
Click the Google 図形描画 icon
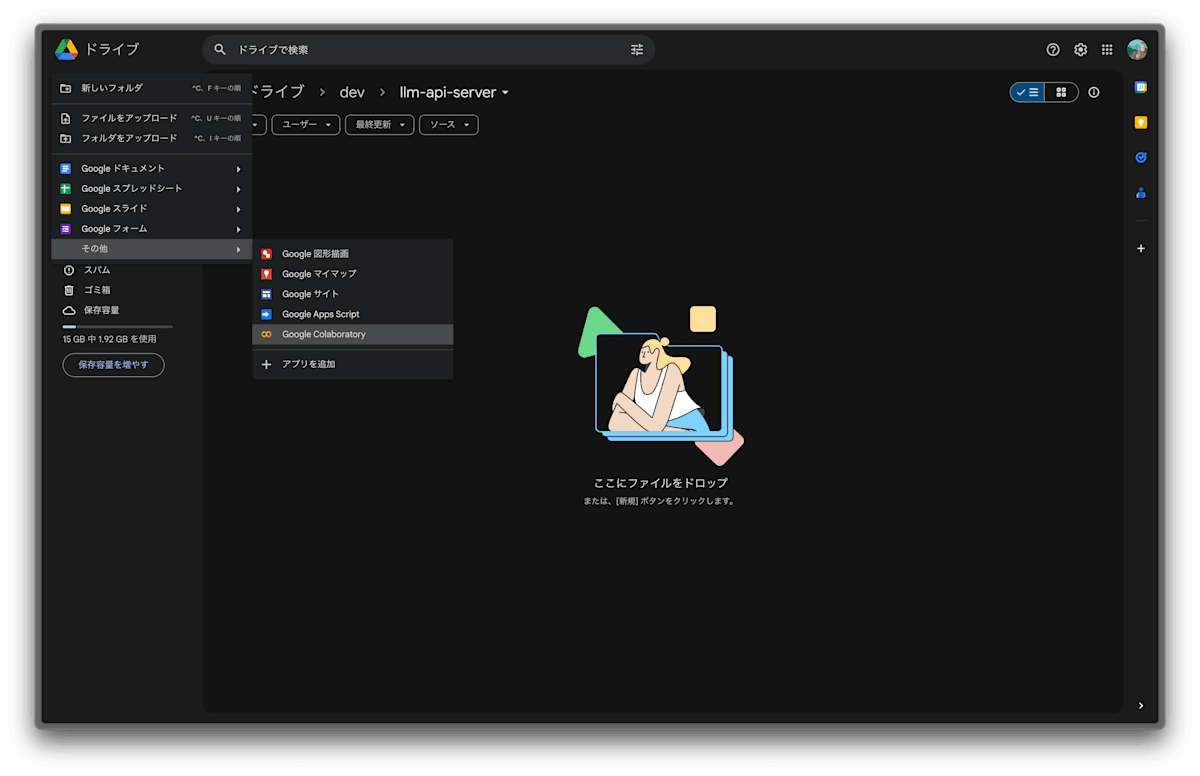click(266, 254)
